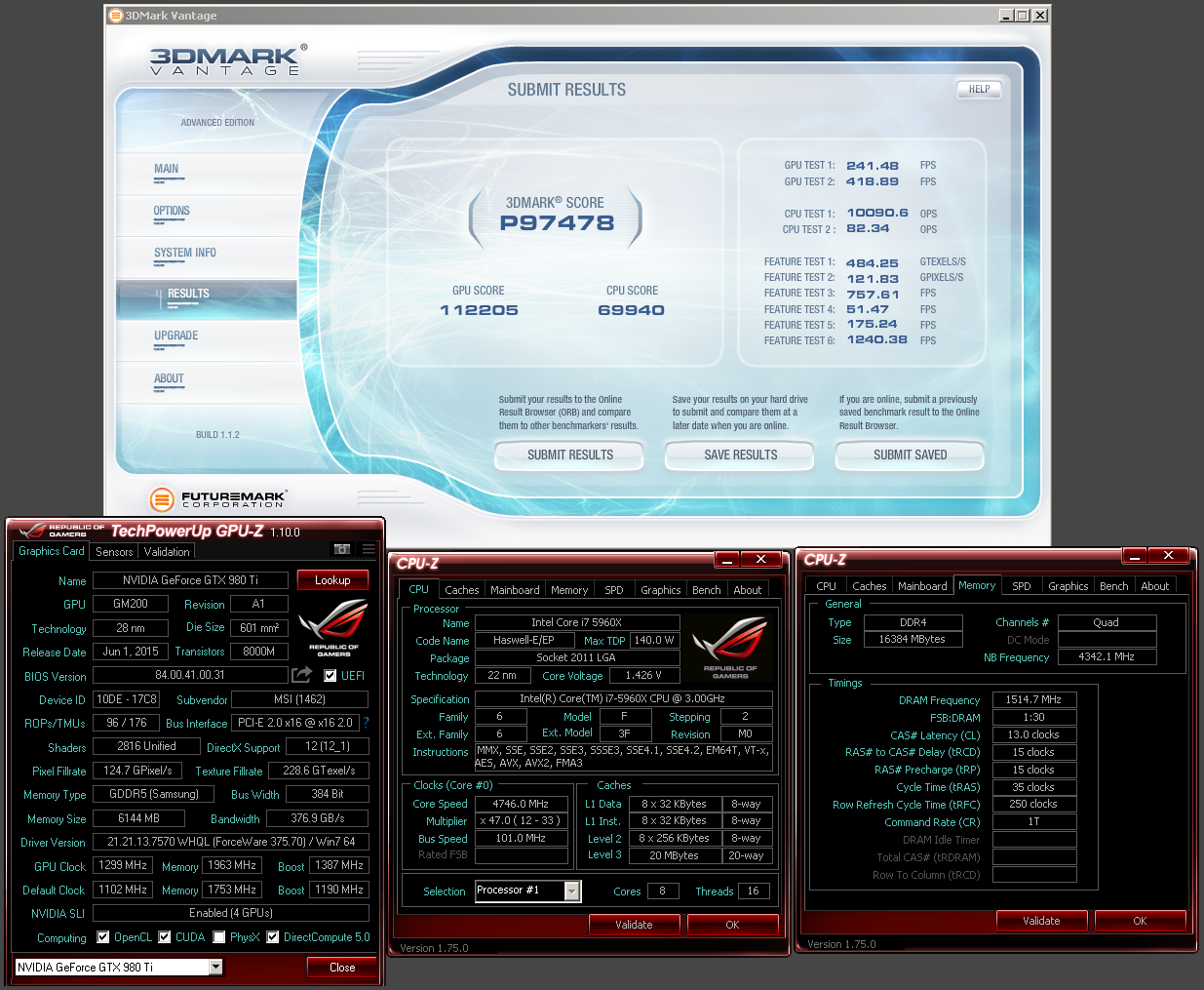
Task: Click the SUBMIT RESULTS button
Action: pyautogui.click(x=570, y=455)
